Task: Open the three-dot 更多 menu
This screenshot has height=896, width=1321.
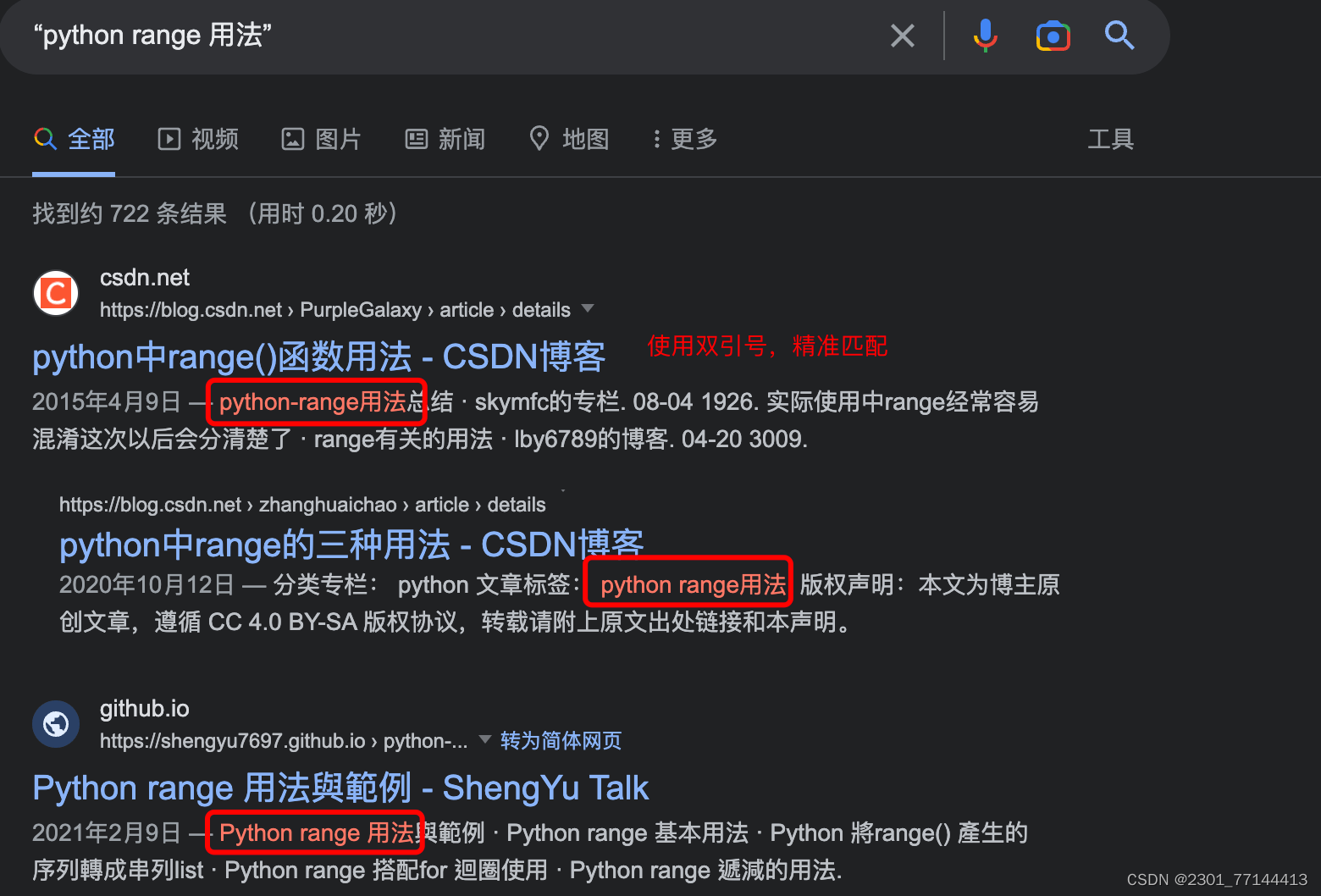Action: click(x=685, y=139)
